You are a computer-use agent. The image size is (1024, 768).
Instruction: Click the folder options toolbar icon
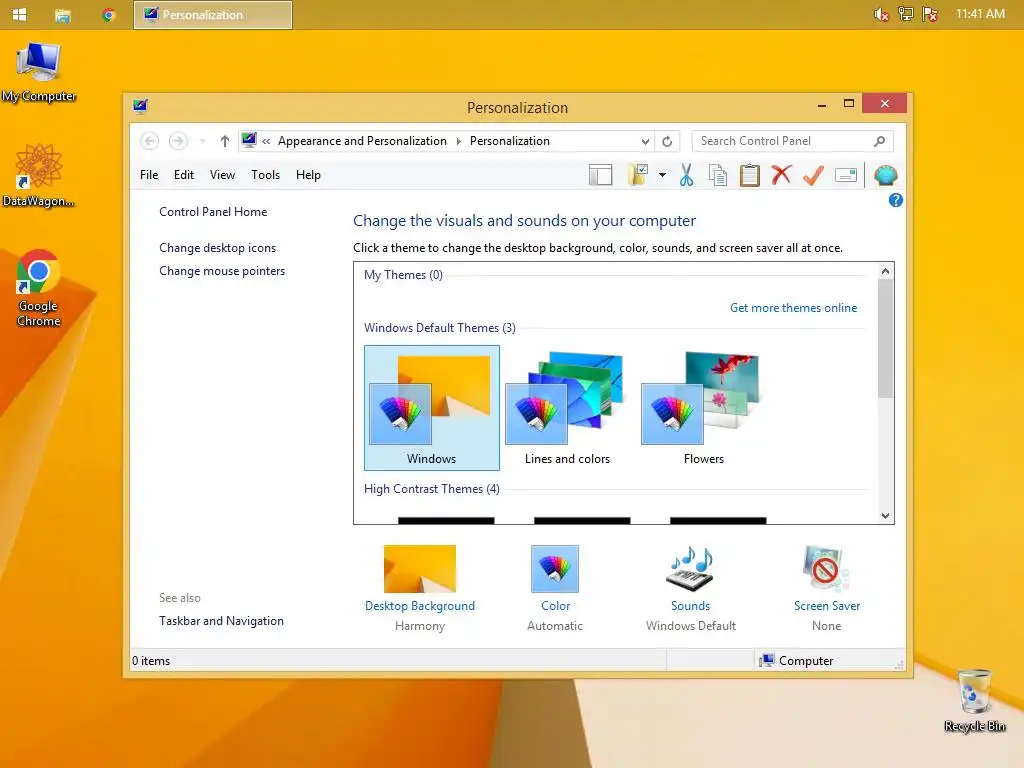pyautogui.click(x=637, y=175)
